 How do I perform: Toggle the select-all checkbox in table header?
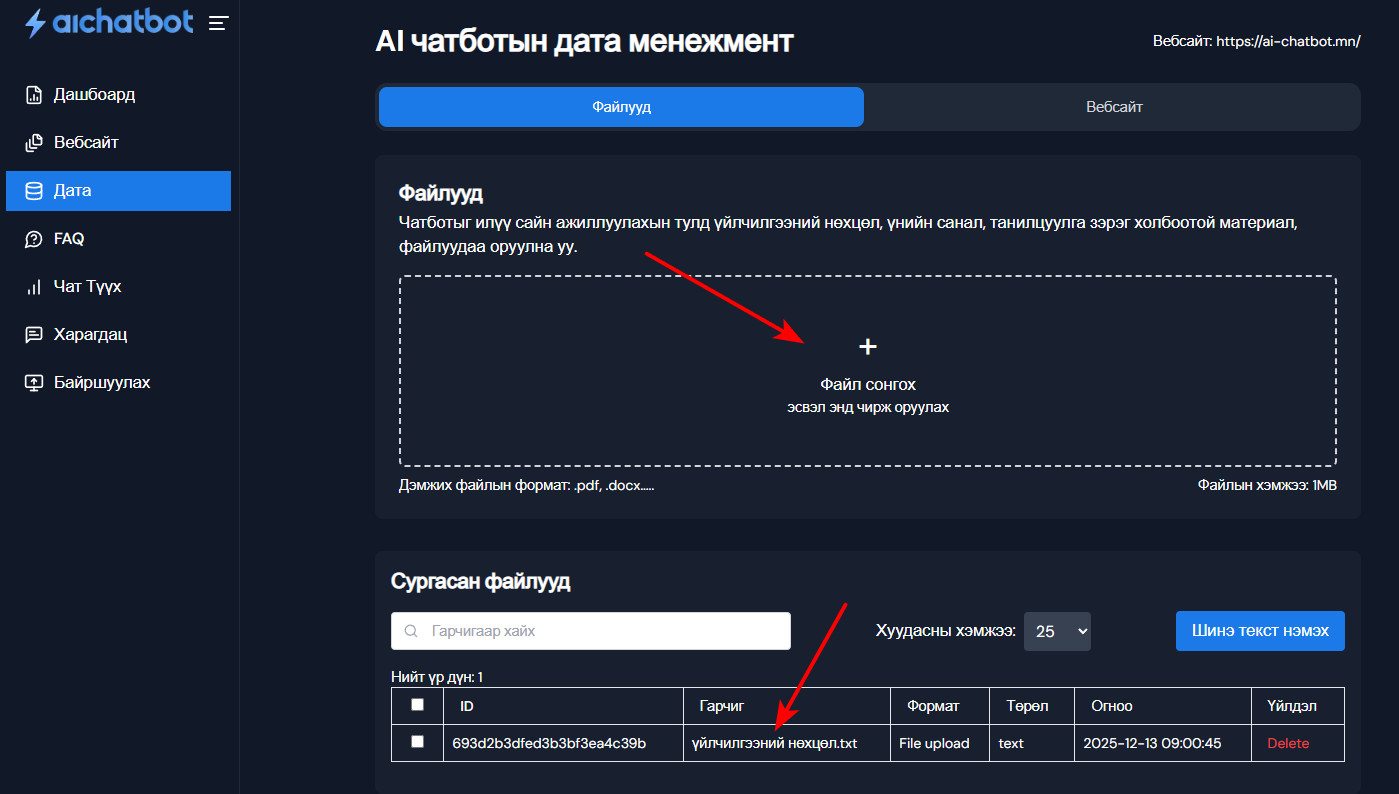pos(417,705)
